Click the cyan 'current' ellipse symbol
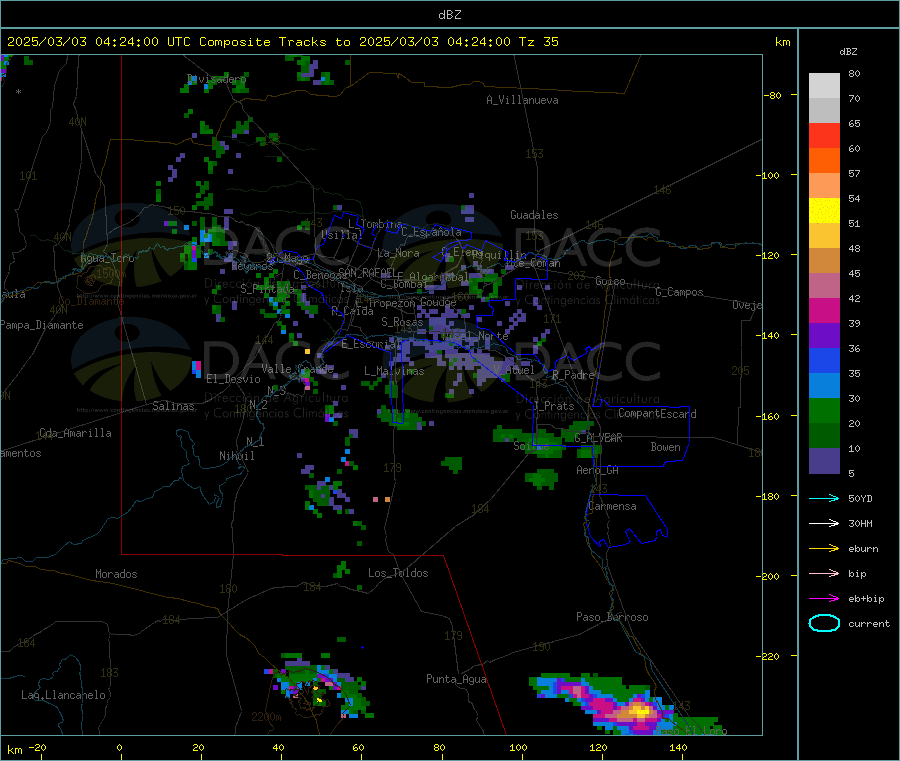The width and height of the screenshot is (900, 761). (824, 623)
